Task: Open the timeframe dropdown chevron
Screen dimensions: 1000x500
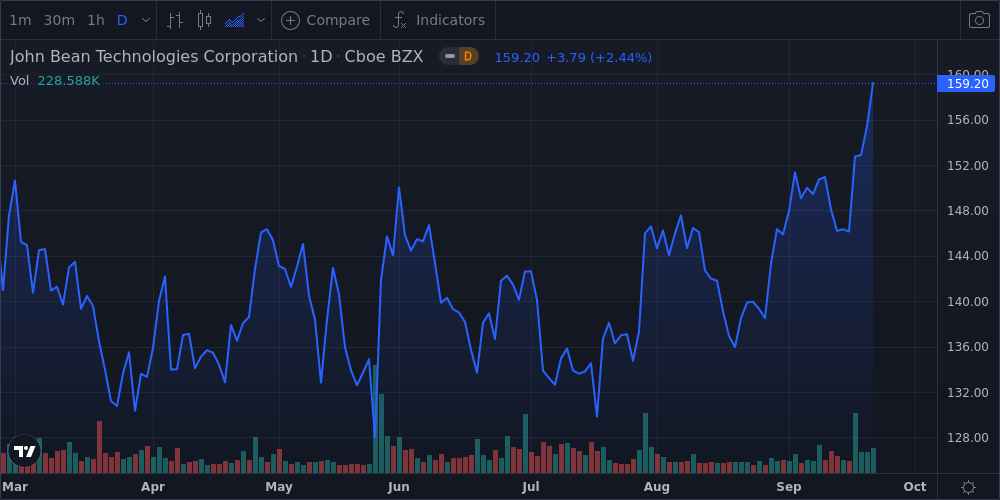Action: [x=146, y=20]
